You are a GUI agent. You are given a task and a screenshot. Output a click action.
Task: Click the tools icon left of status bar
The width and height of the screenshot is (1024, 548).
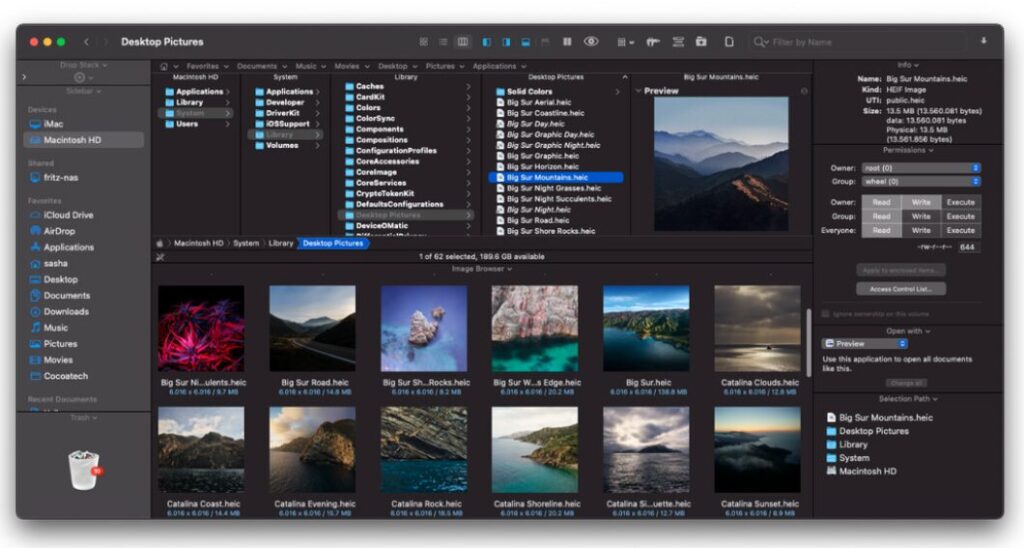coord(161,257)
